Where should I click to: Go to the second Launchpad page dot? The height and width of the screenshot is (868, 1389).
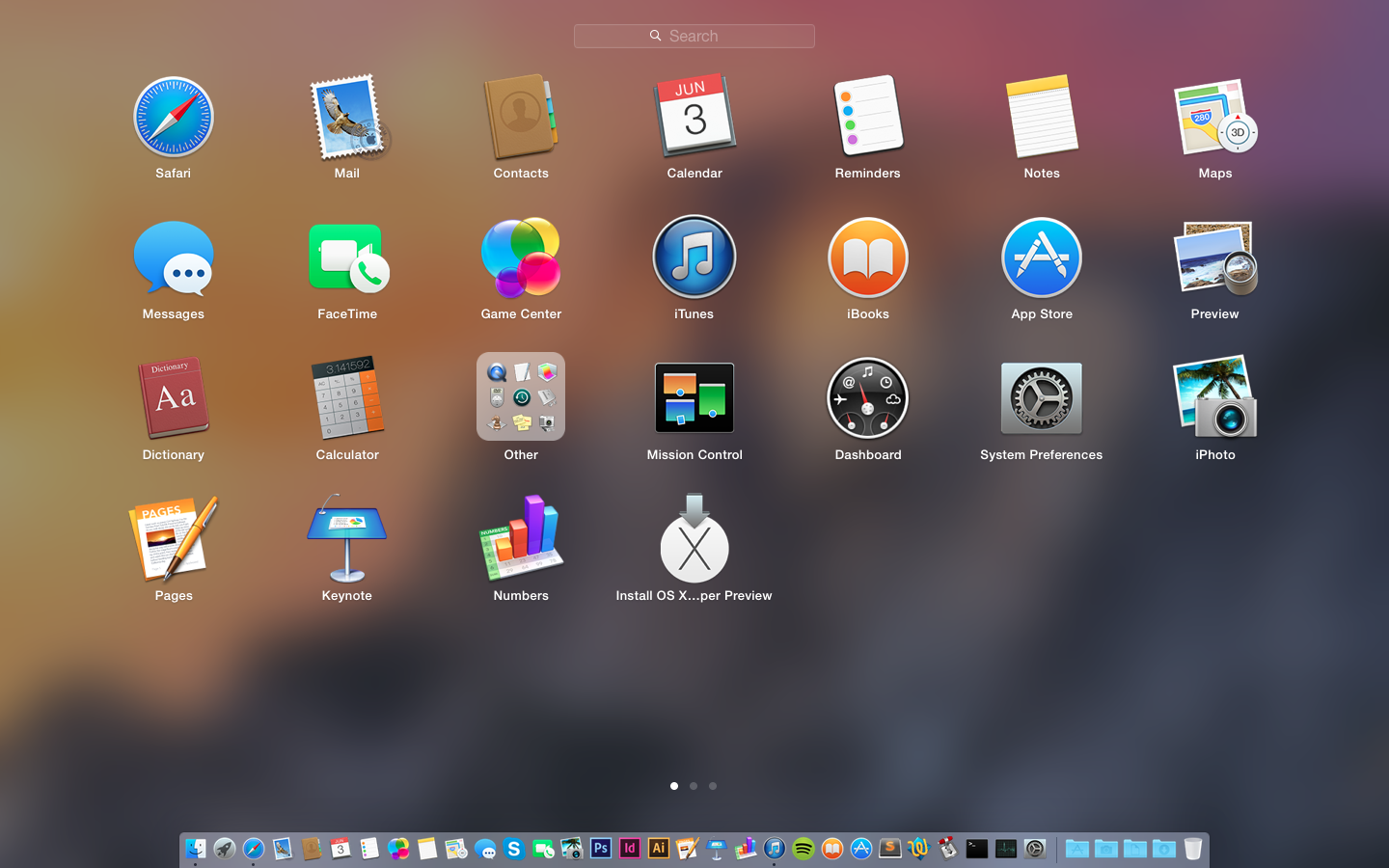click(694, 786)
